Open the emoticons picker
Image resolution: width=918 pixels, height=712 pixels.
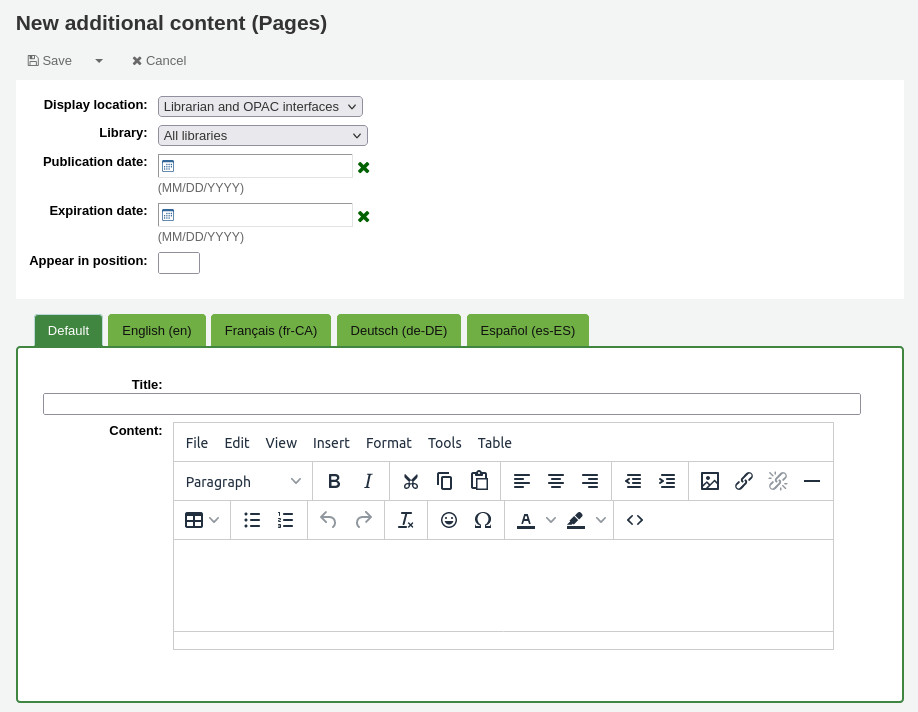click(x=449, y=520)
